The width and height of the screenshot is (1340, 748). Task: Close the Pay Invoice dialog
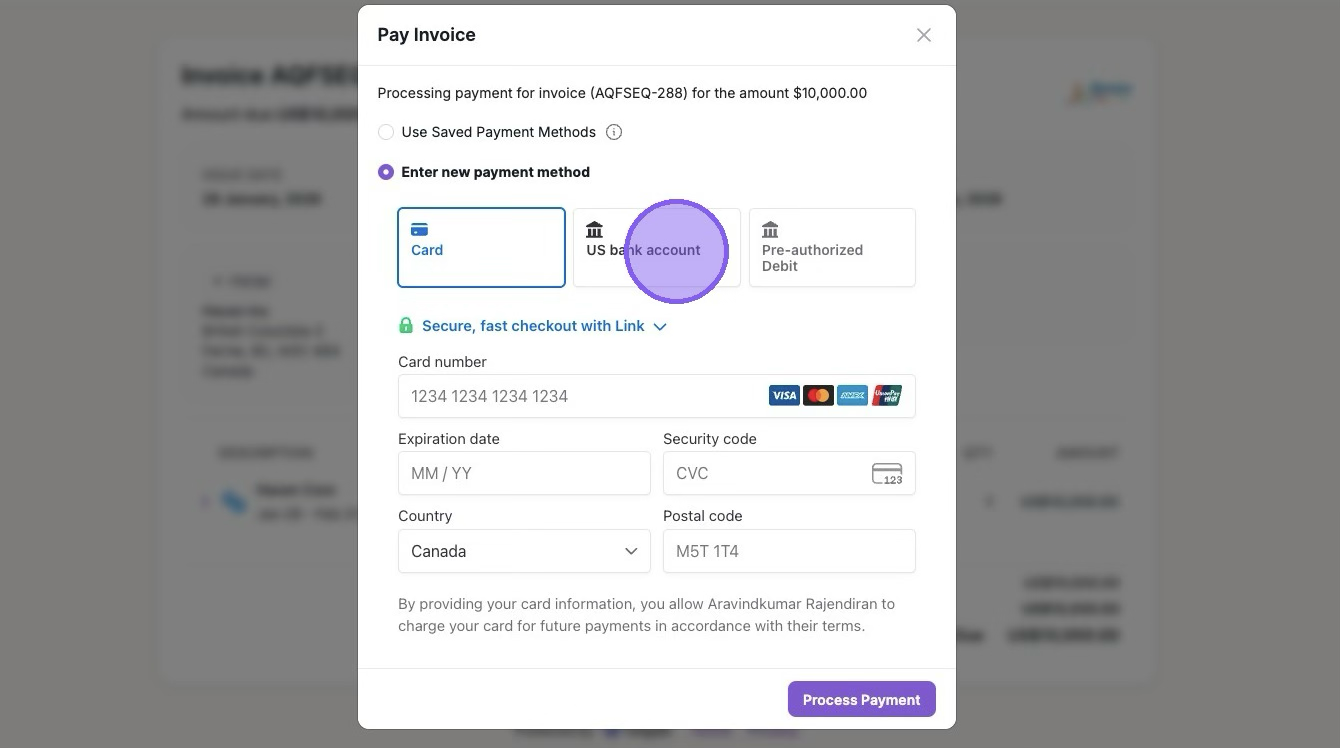tap(924, 35)
